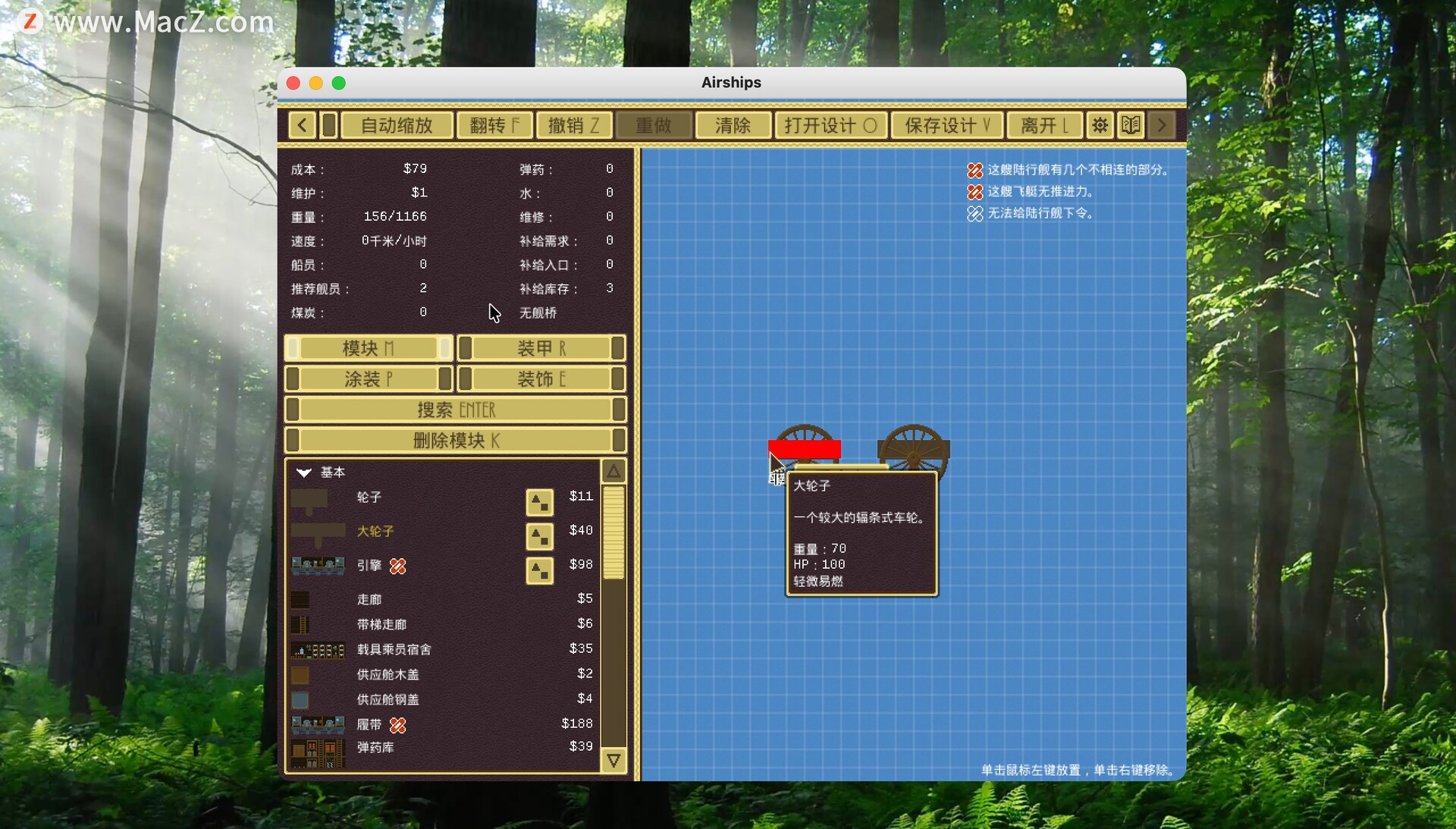Click the module list scroll up arrow
The width and height of the screenshot is (1456, 829).
(x=613, y=472)
